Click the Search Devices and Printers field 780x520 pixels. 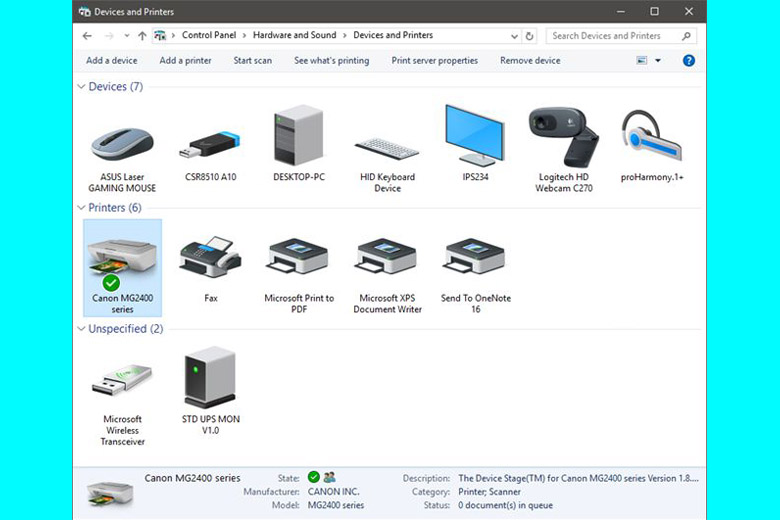pos(621,36)
